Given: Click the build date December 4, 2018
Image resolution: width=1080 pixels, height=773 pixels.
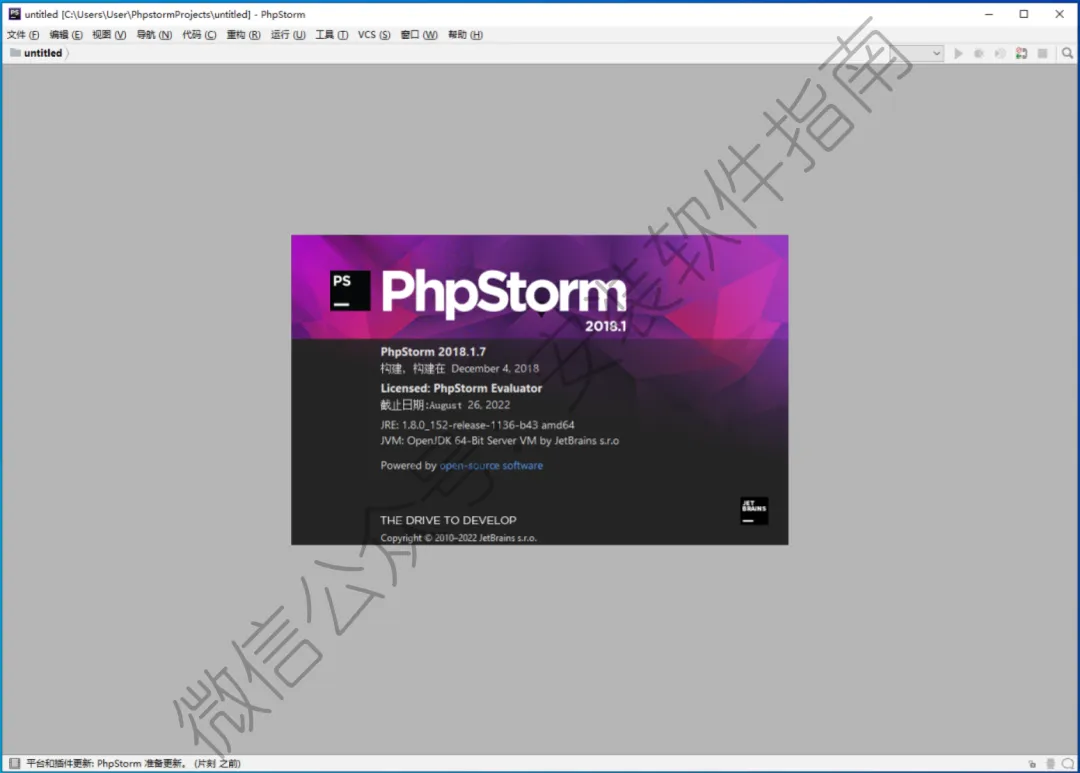Looking at the screenshot, I should point(495,369).
